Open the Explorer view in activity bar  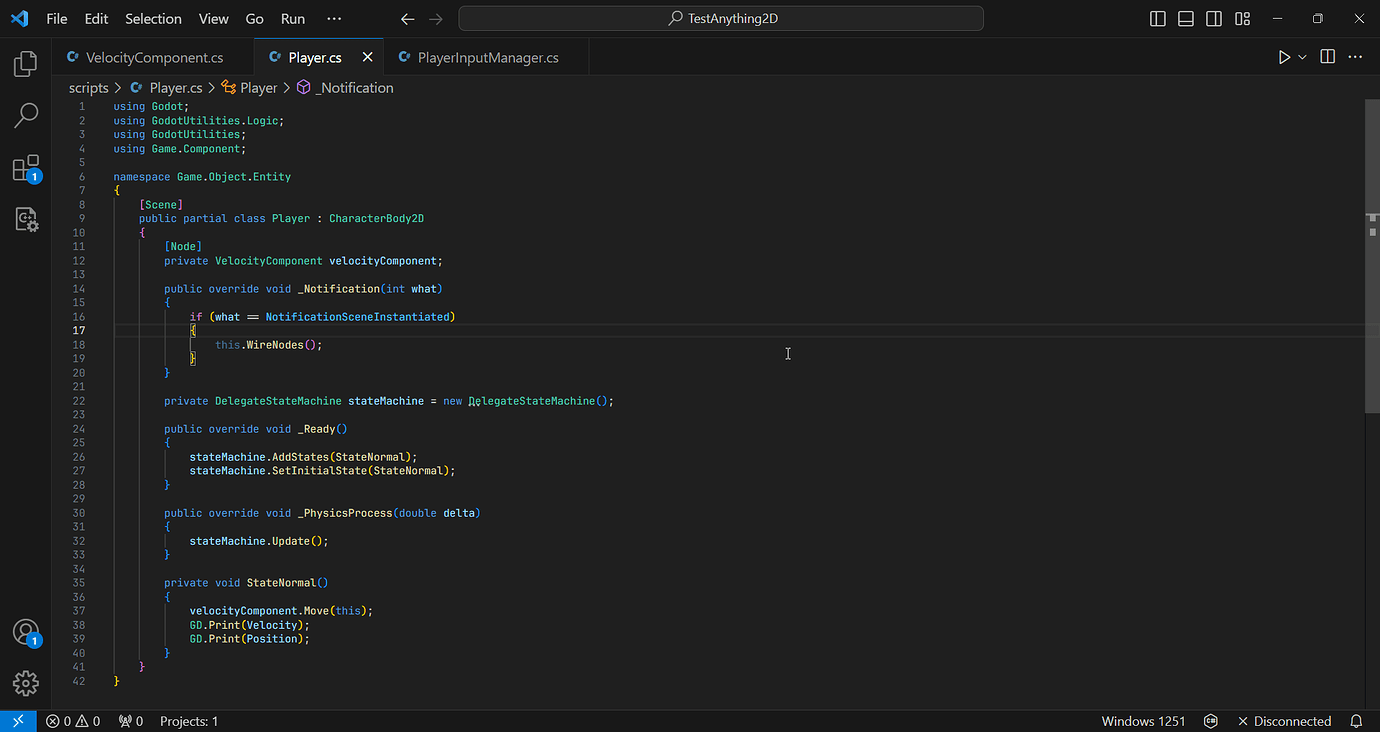pyautogui.click(x=26, y=65)
